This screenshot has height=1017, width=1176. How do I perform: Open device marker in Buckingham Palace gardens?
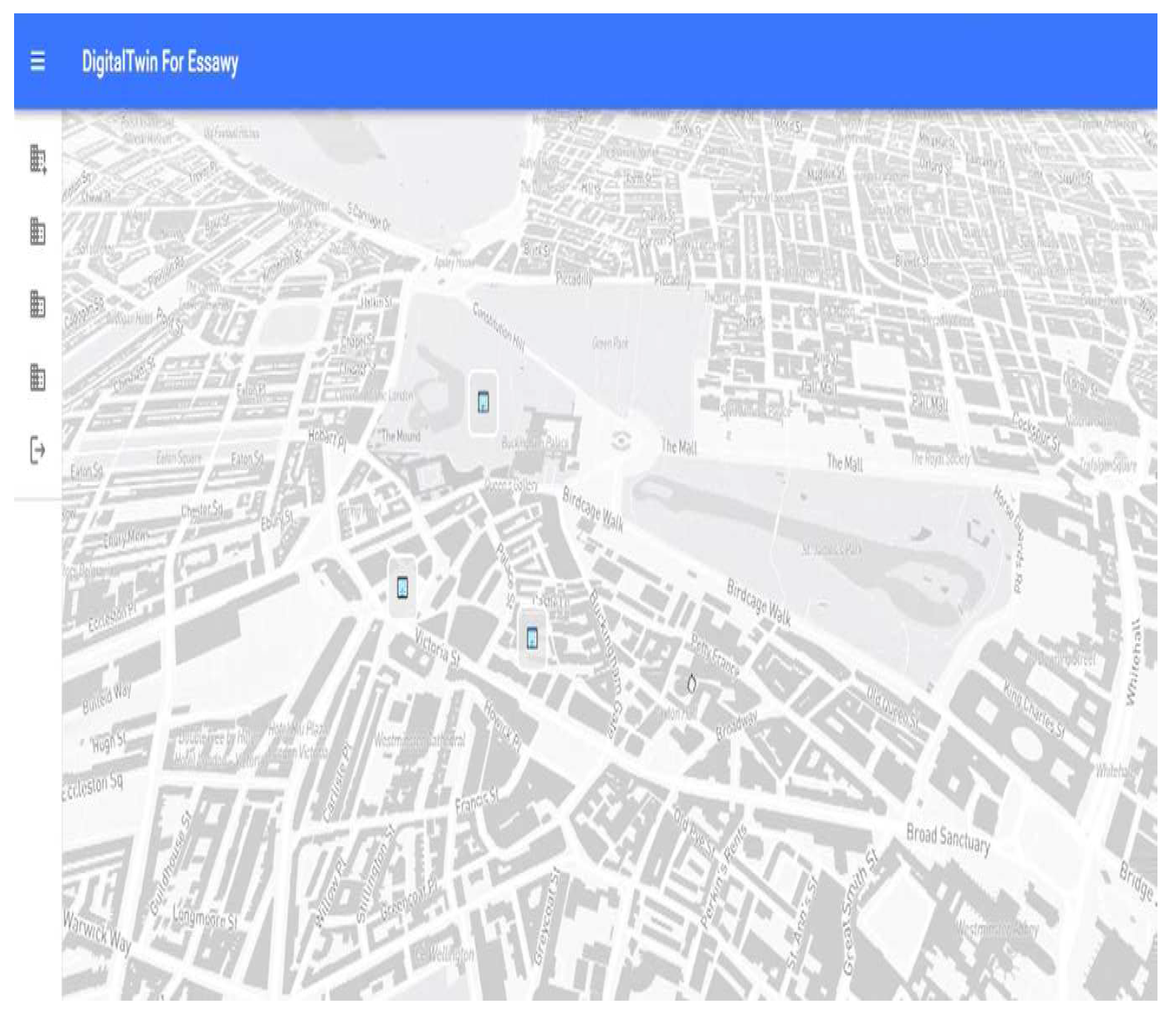(483, 402)
